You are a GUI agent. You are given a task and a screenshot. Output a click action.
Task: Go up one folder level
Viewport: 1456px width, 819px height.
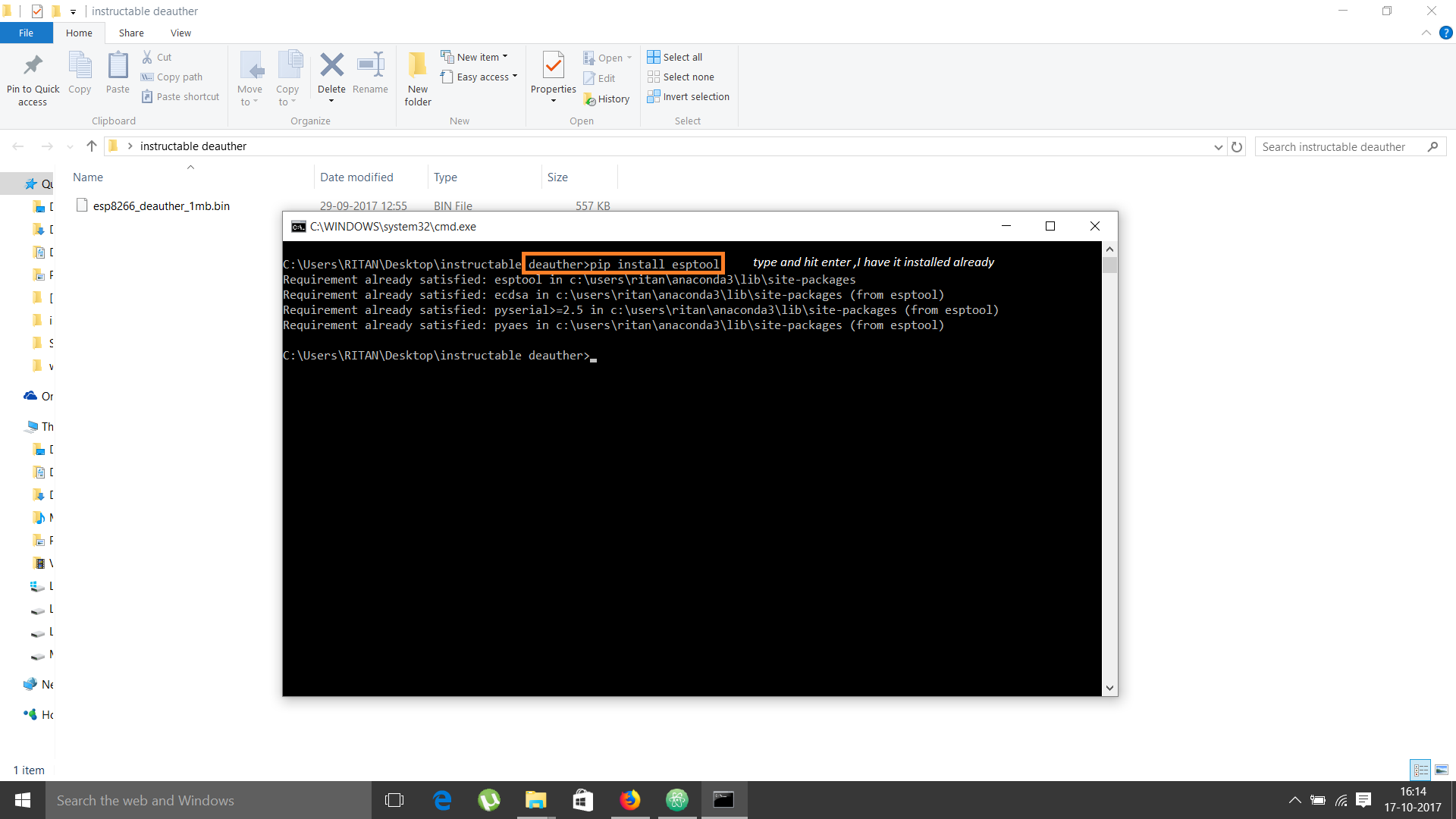click(91, 146)
